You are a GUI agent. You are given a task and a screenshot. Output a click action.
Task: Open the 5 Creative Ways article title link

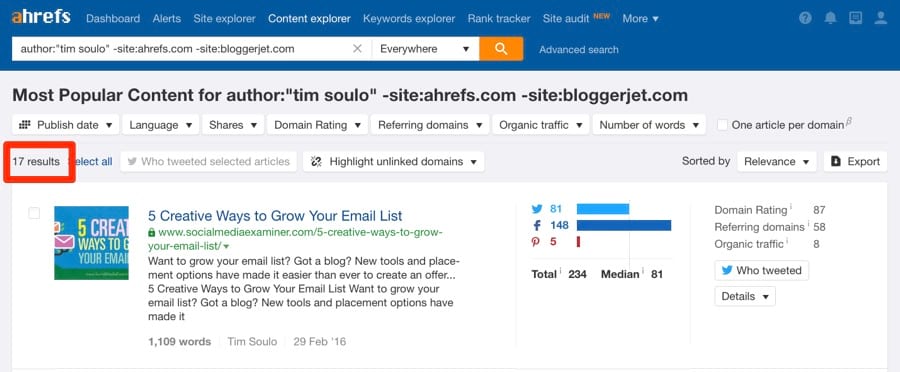(275, 216)
